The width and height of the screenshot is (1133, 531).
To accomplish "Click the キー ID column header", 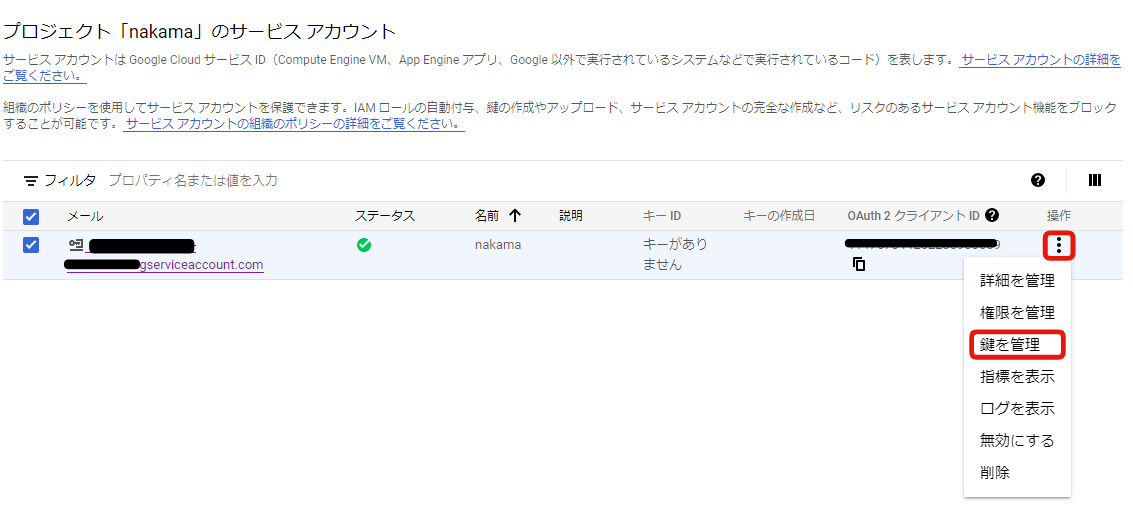I will tap(662, 215).
